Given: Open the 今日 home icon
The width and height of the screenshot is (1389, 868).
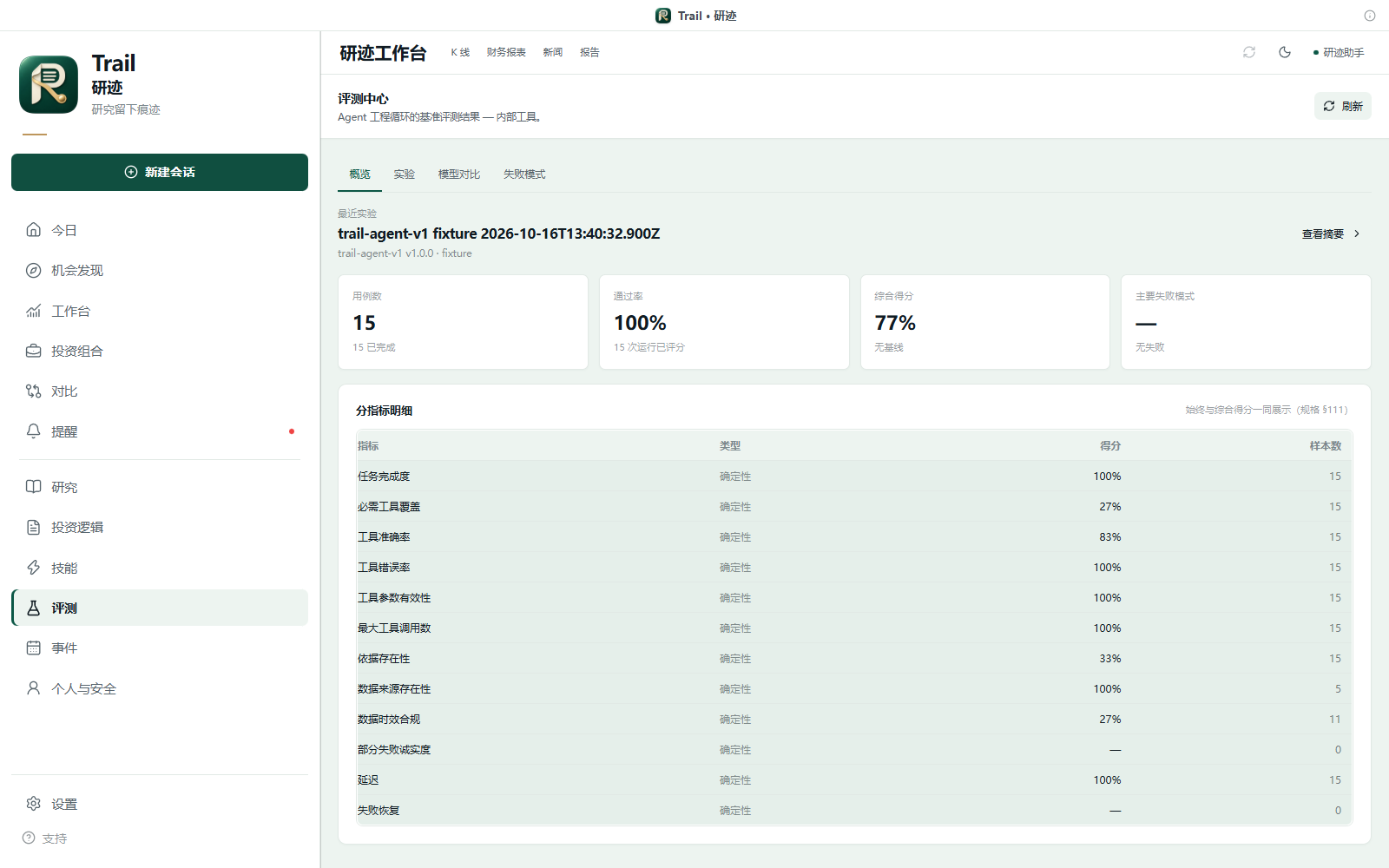Looking at the screenshot, I should point(33,230).
